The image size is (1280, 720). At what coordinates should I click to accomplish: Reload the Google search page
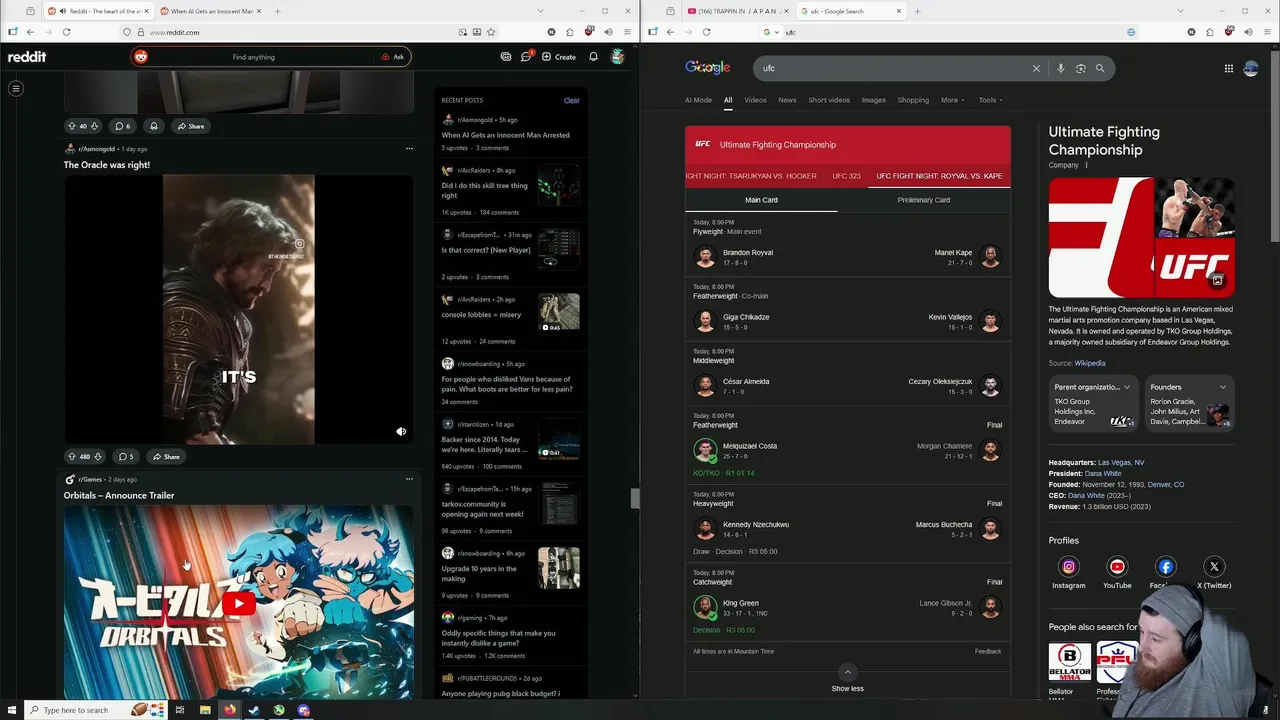[x=706, y=32]
